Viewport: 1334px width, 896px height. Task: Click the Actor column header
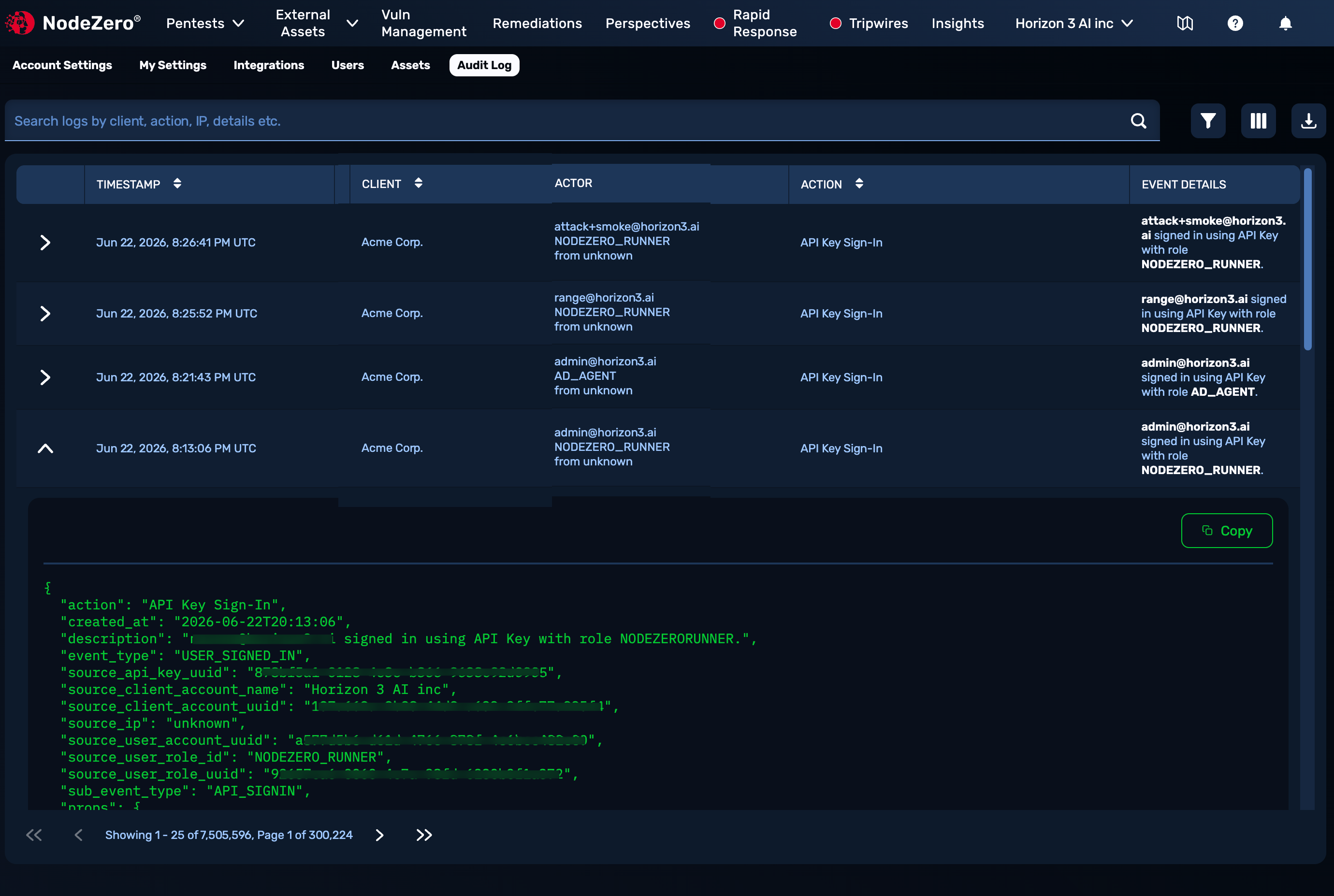(573, 183)
